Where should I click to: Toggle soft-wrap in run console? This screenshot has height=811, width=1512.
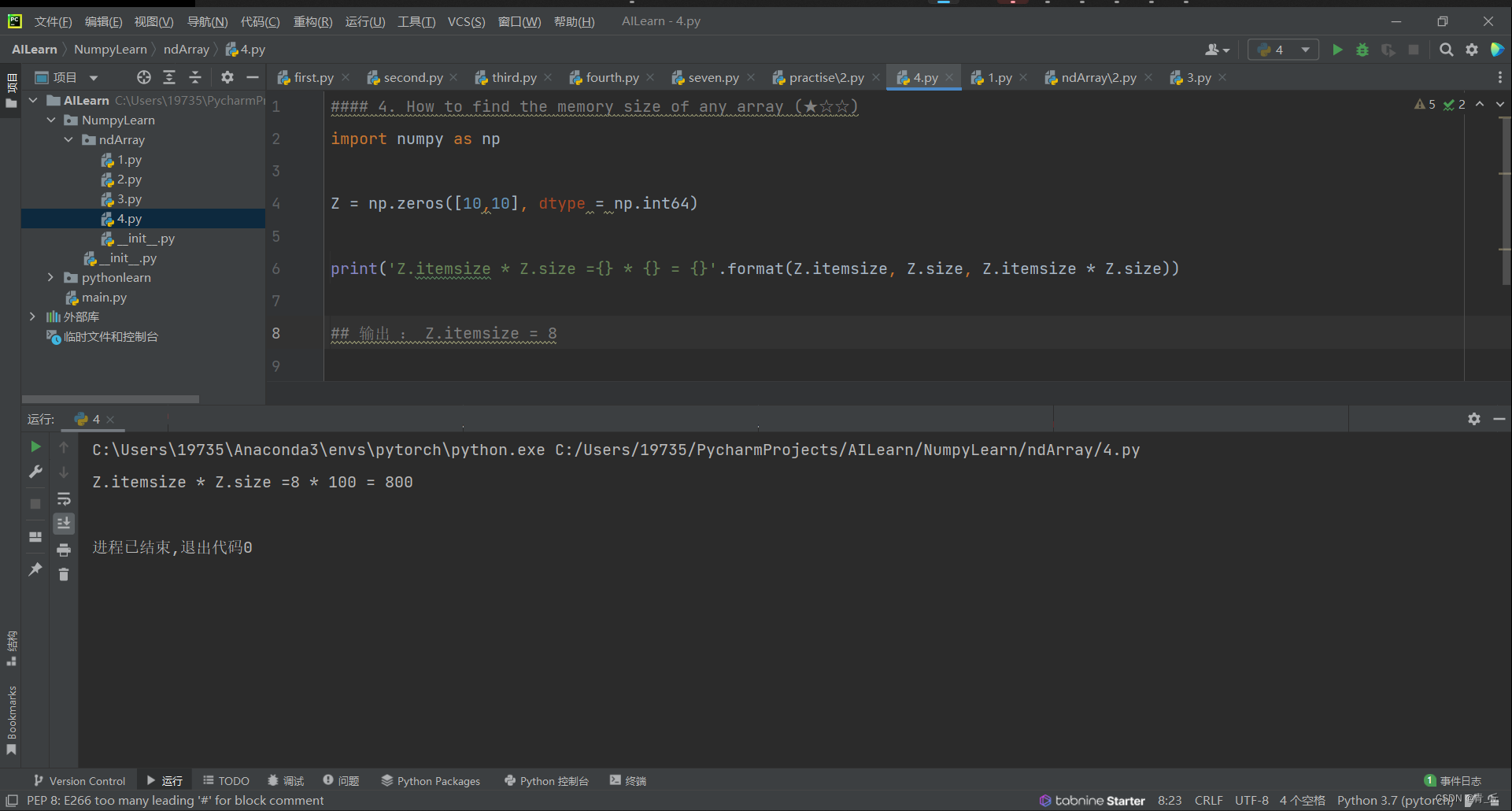point(64,498)
